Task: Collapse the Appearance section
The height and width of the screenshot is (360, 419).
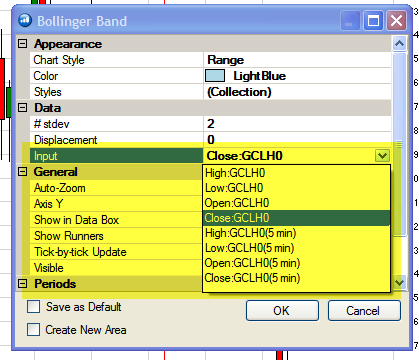Action: point(22,44)
